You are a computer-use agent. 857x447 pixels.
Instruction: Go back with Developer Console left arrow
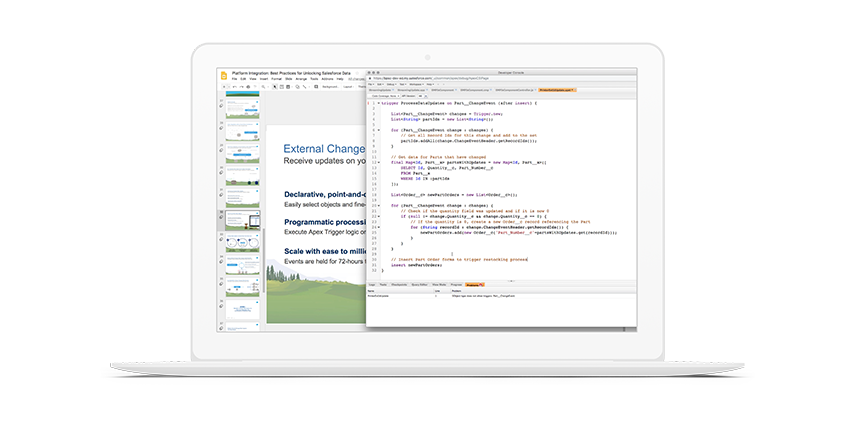pos(438,84)
